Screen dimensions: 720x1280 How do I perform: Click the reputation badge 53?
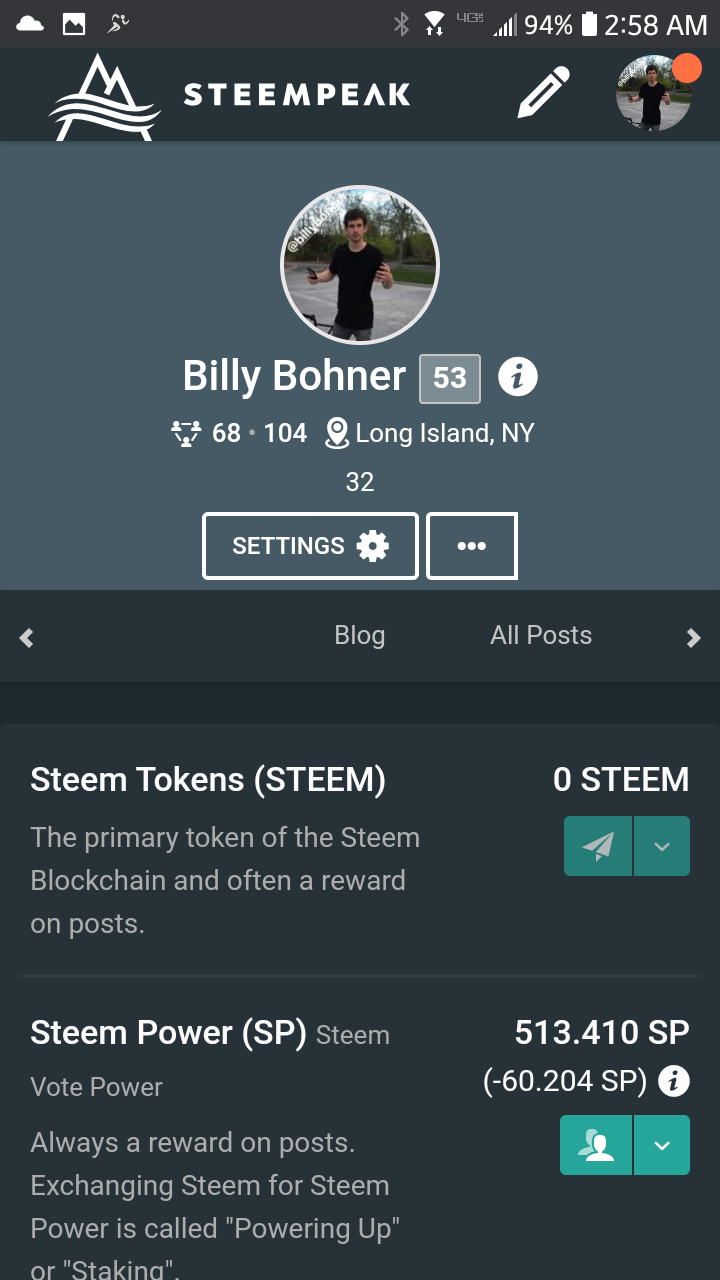click(x=450, y=378)
